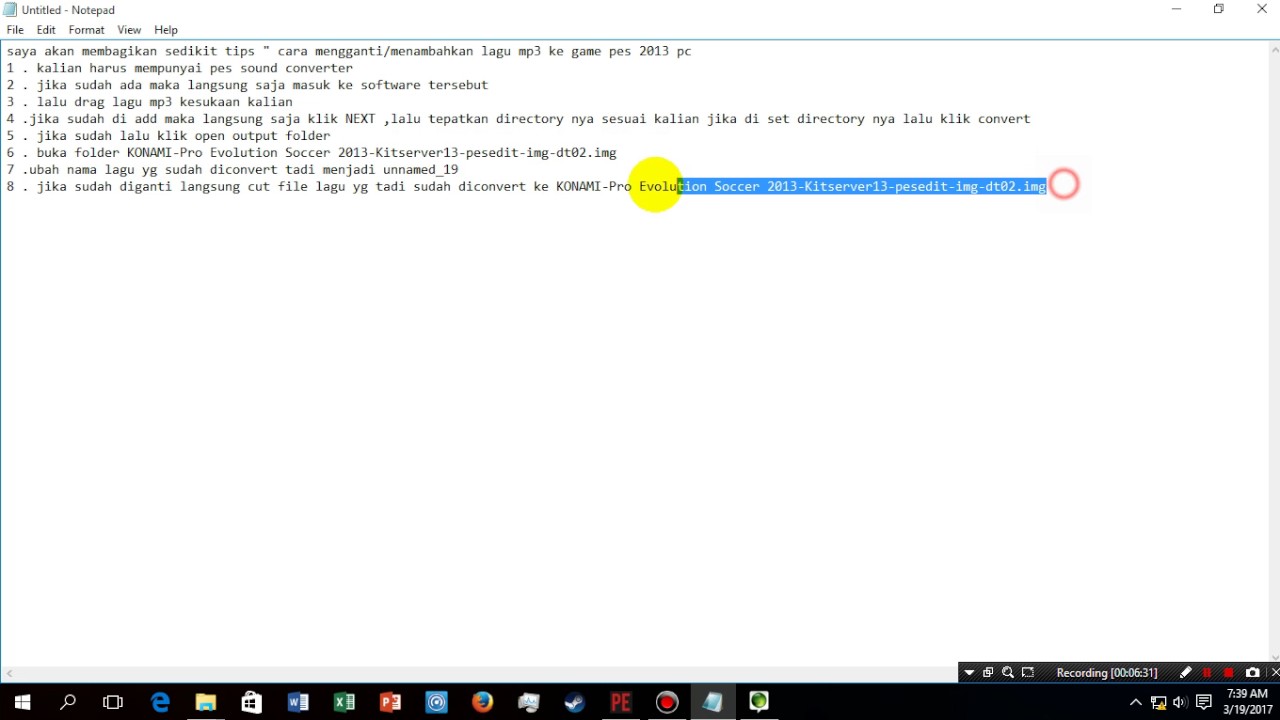Click the 'KONAMI-Pro Evolution Soccer' text in line 6
This screenshot has height=720, width=1280.
229,152
